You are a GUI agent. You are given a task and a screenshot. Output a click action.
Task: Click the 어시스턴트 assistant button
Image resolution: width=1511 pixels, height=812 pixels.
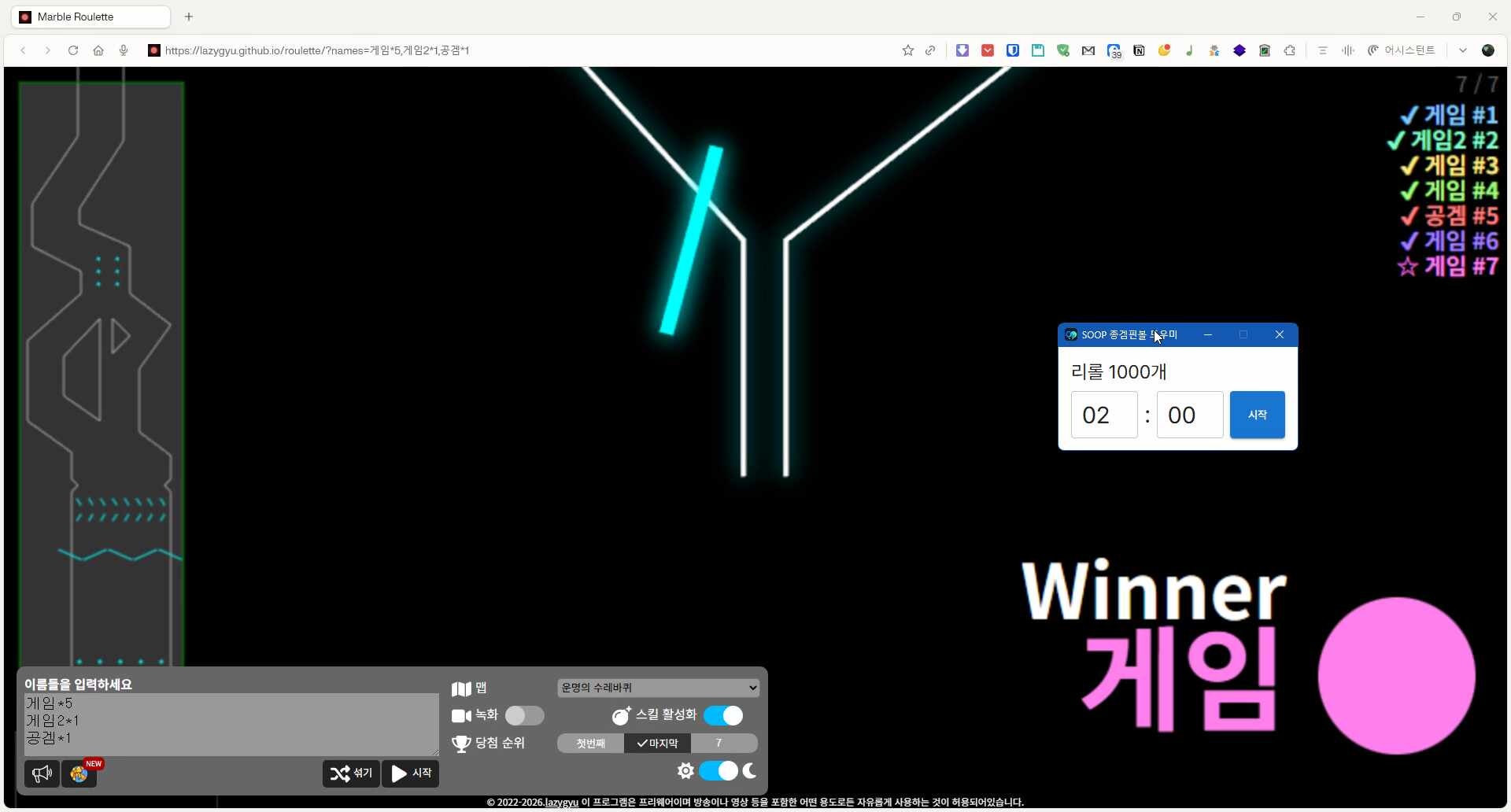coord(1402,50)
